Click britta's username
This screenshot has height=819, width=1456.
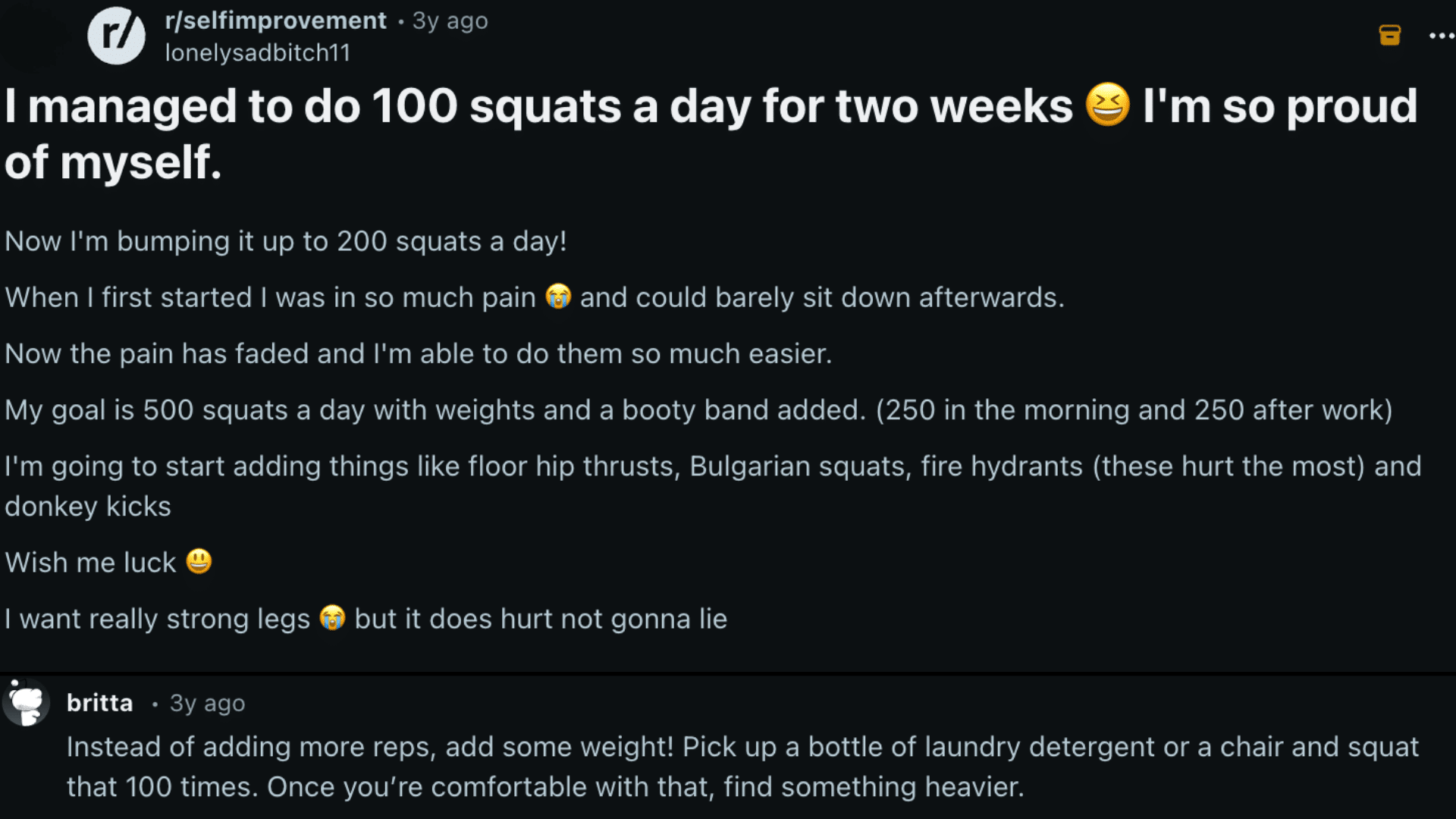click(99, 702)
